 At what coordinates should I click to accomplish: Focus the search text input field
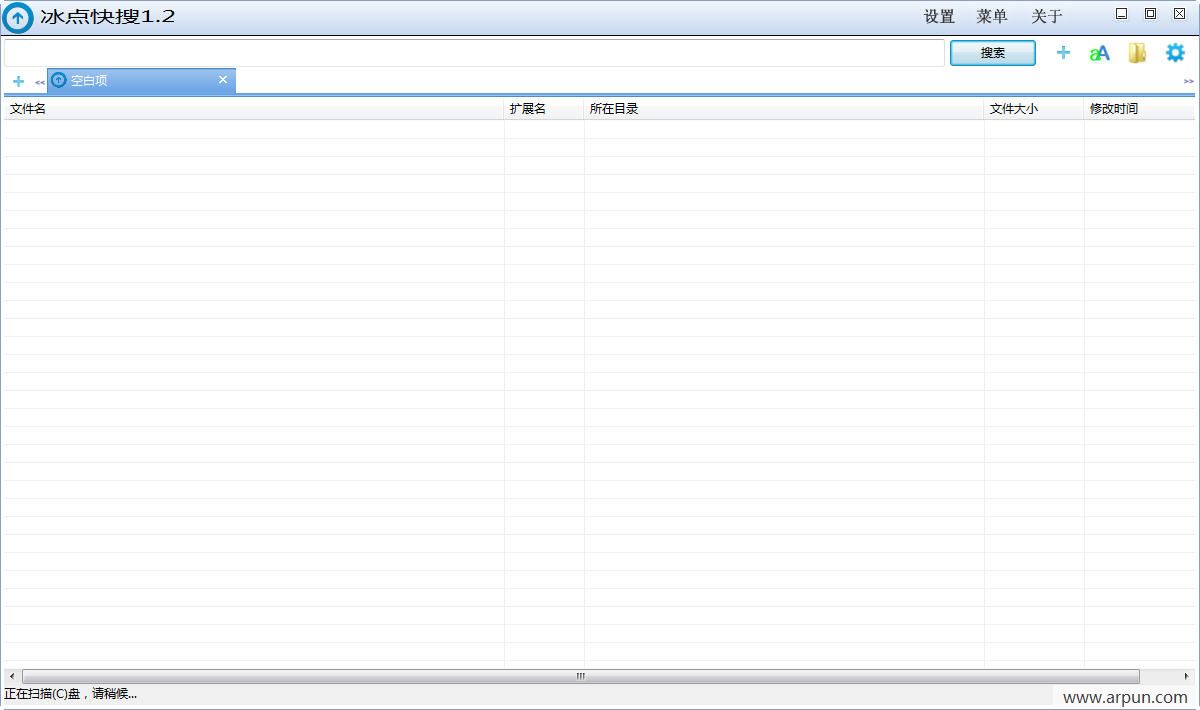pyautogui.click(x=474, y=53)
